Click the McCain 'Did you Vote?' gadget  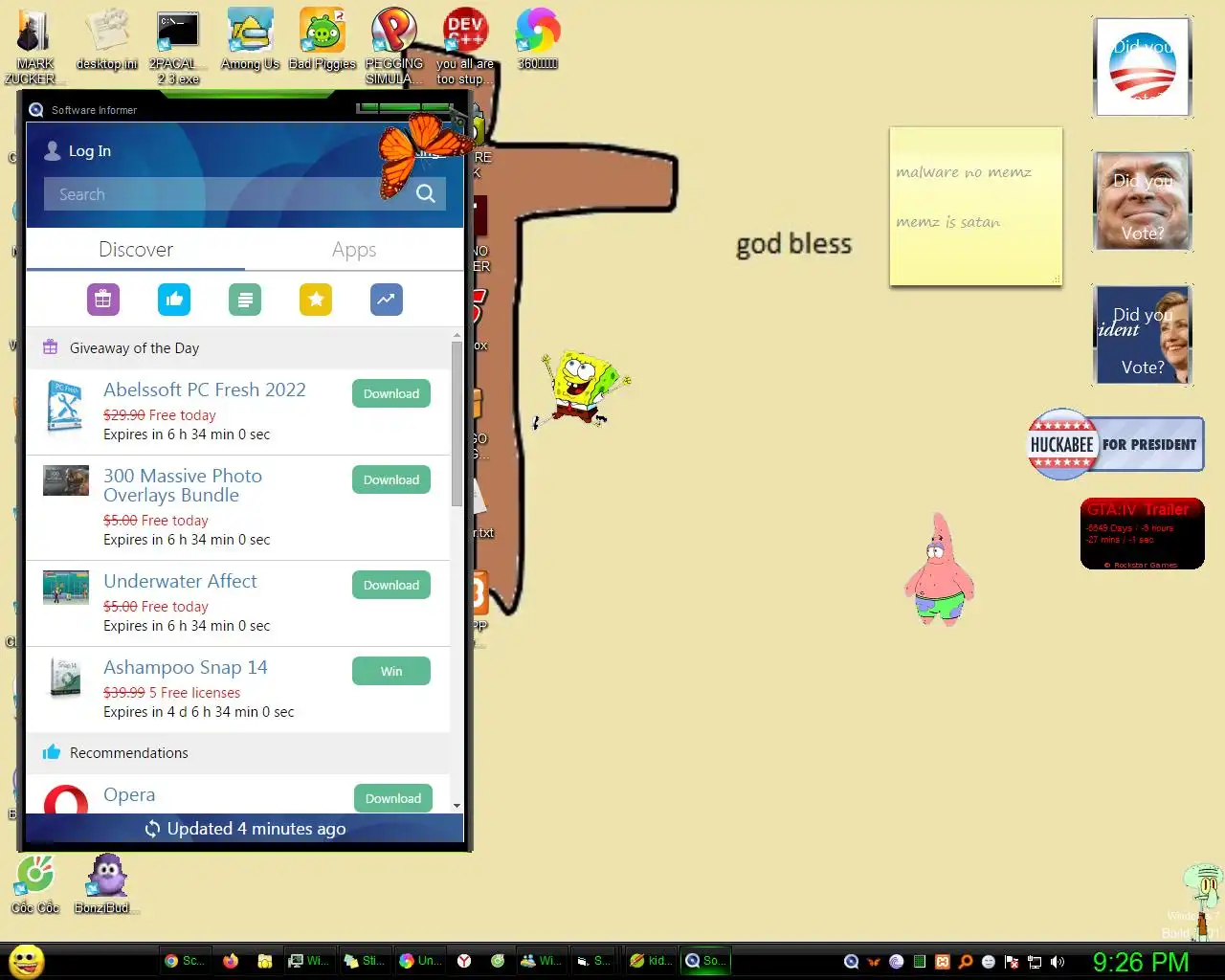1143,201
